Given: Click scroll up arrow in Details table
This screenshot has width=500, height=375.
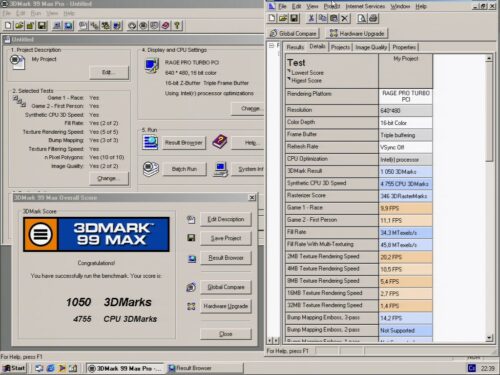Looking at the screenshot, I should pyautogui.click(x=489, y=58).
